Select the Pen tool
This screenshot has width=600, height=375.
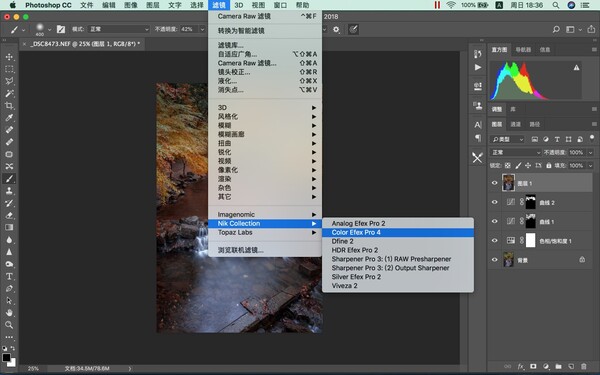pyautogui.click(x=9, y=289)
